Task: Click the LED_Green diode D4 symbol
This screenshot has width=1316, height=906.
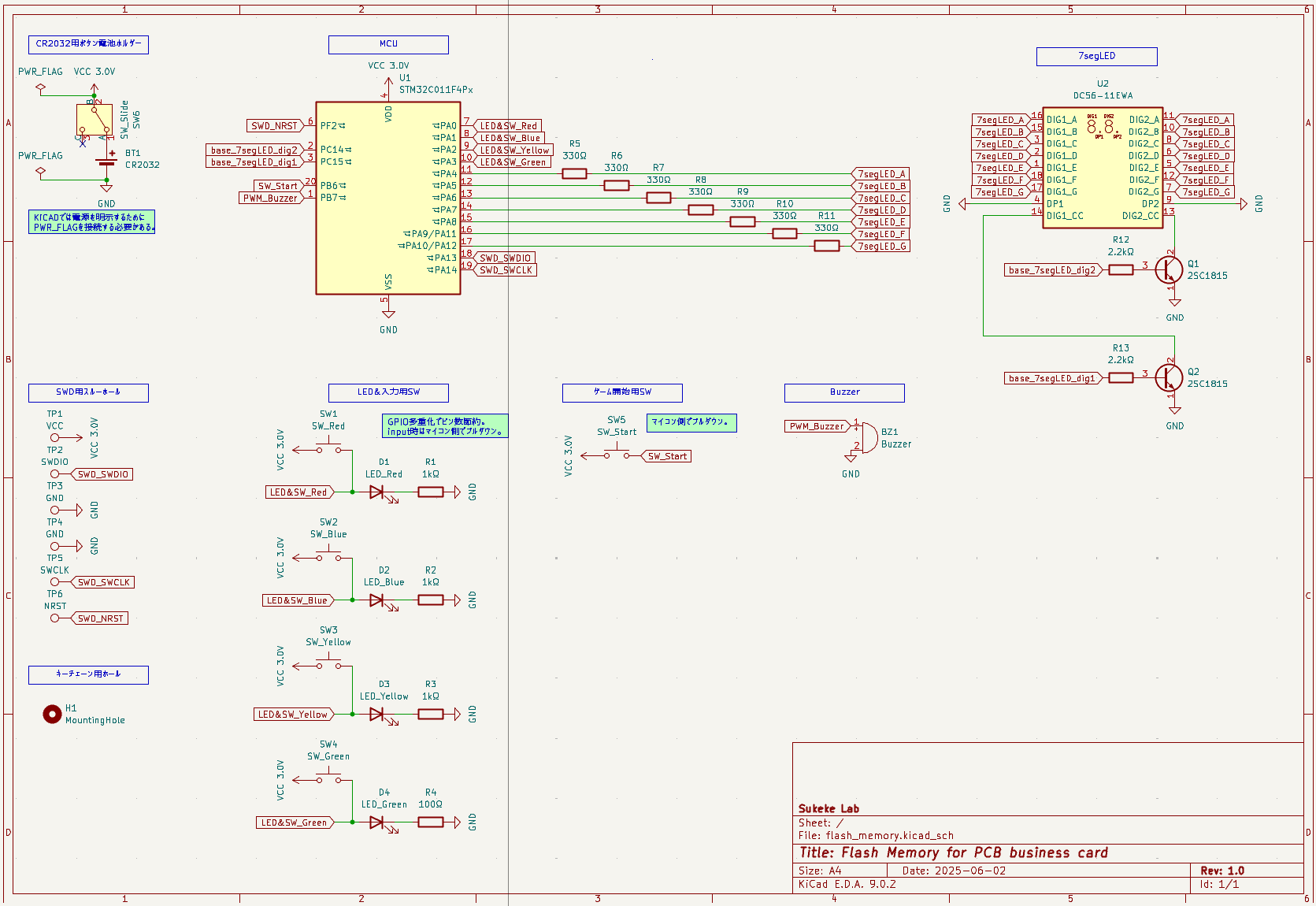Action: coord(376,822)
